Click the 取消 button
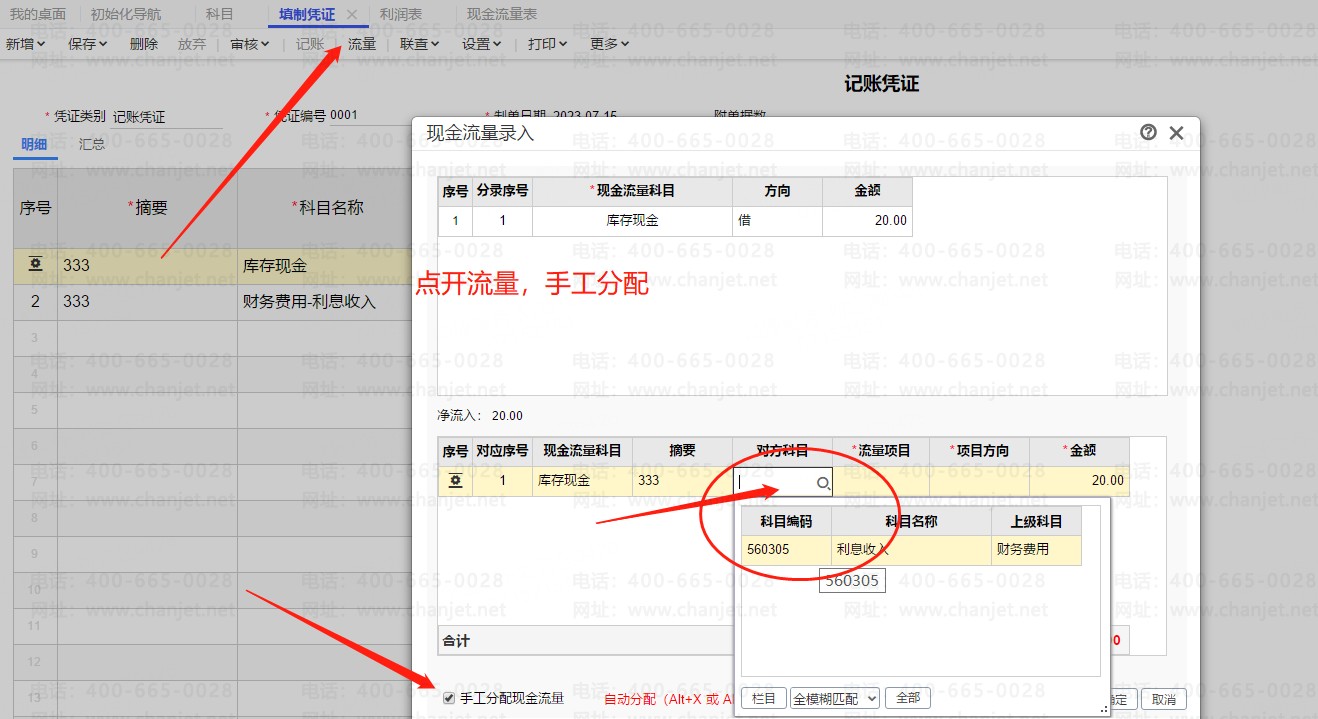This screenshot has width=1318, height=719. click(1163, 699)
